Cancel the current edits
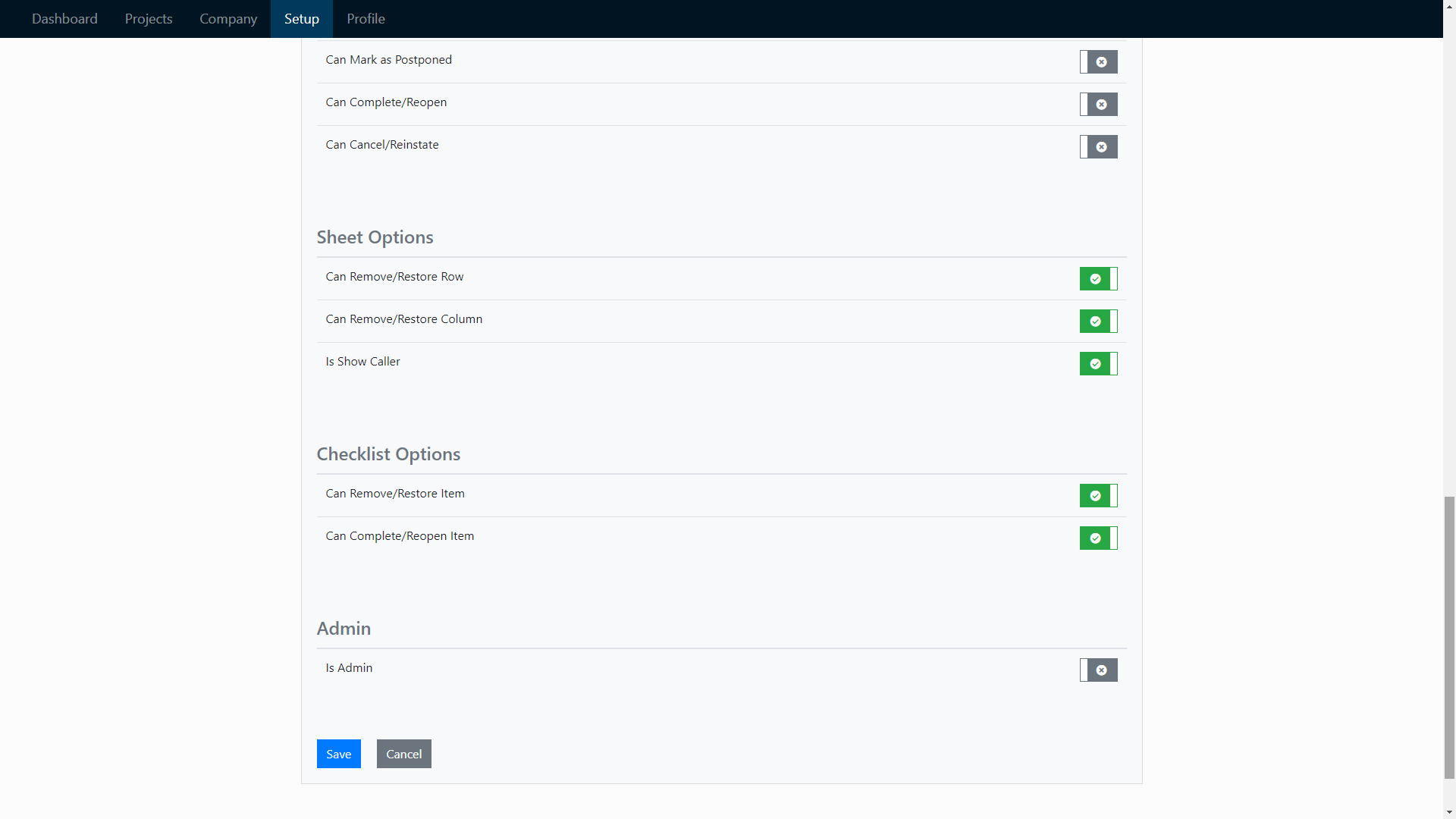1456x819 pixels. pos(403,753)
